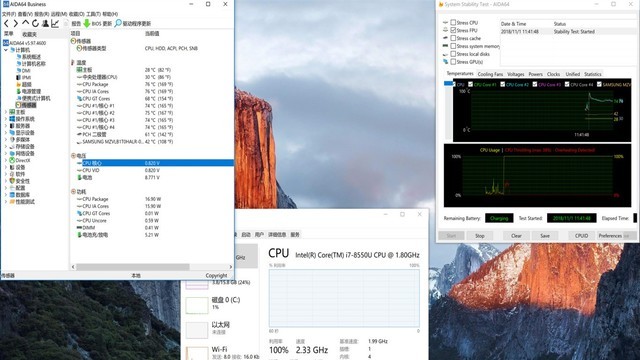
Task: Refresh the AIDA64 sensor page
Action: point(35,24)
